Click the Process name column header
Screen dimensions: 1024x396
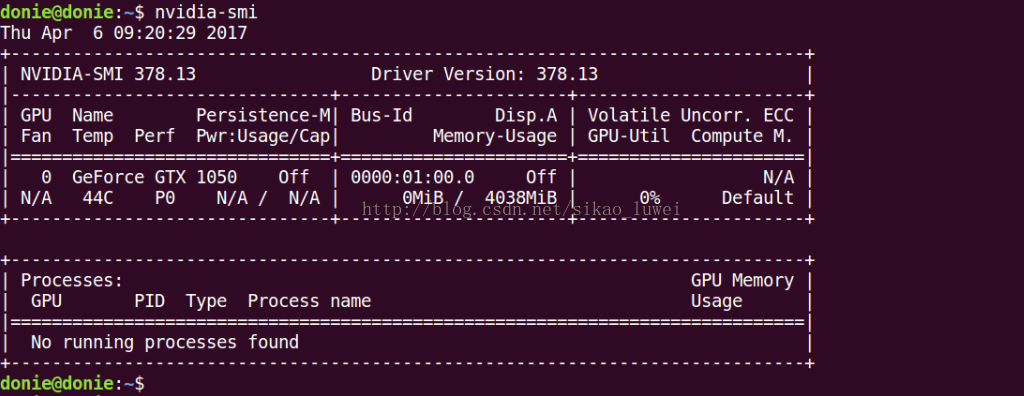pos(309,301)
